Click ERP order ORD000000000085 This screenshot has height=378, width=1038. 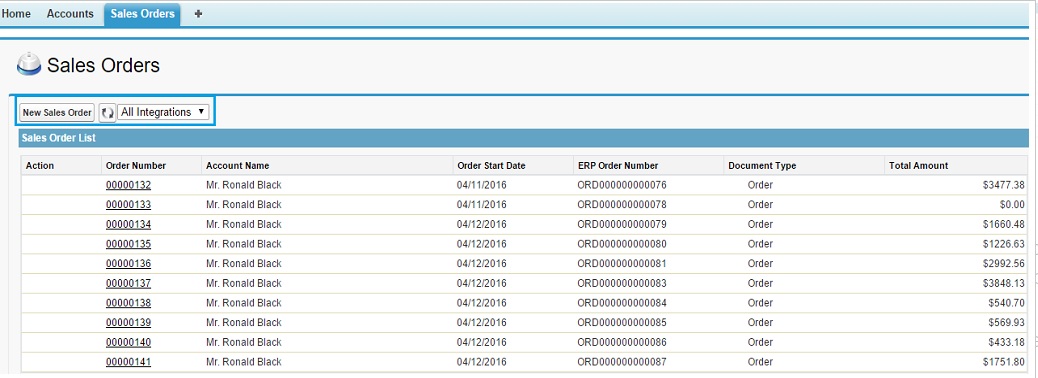622,322
